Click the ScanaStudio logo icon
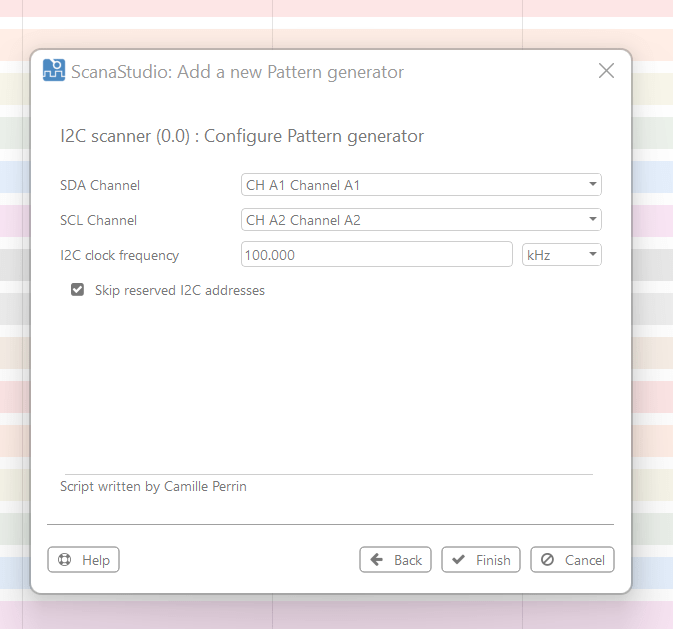 [x=54, y=71]
